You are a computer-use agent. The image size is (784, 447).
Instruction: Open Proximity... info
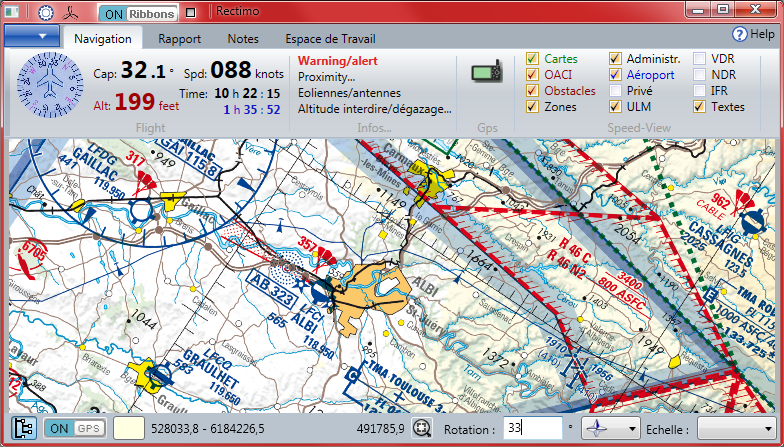[x=326, y=77]
